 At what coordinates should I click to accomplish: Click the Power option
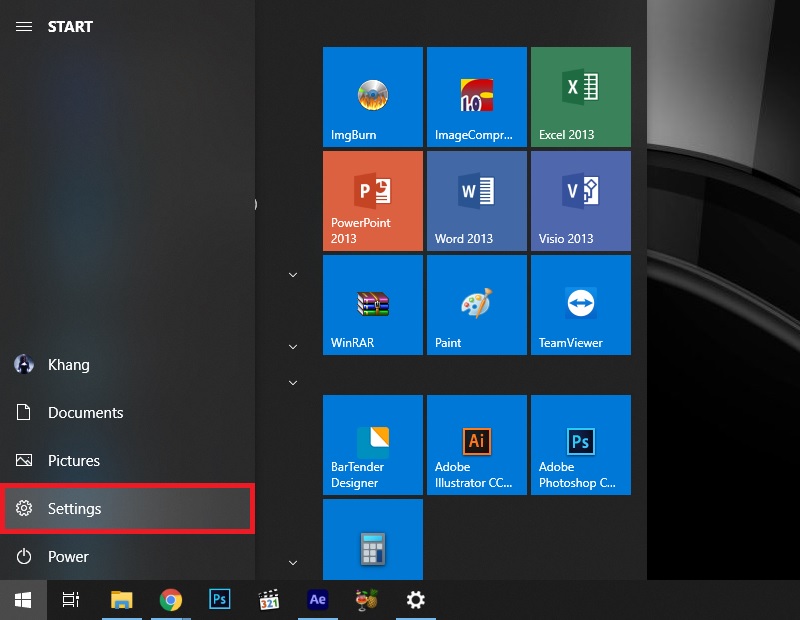pyautogui.click(x=127, y=556)
